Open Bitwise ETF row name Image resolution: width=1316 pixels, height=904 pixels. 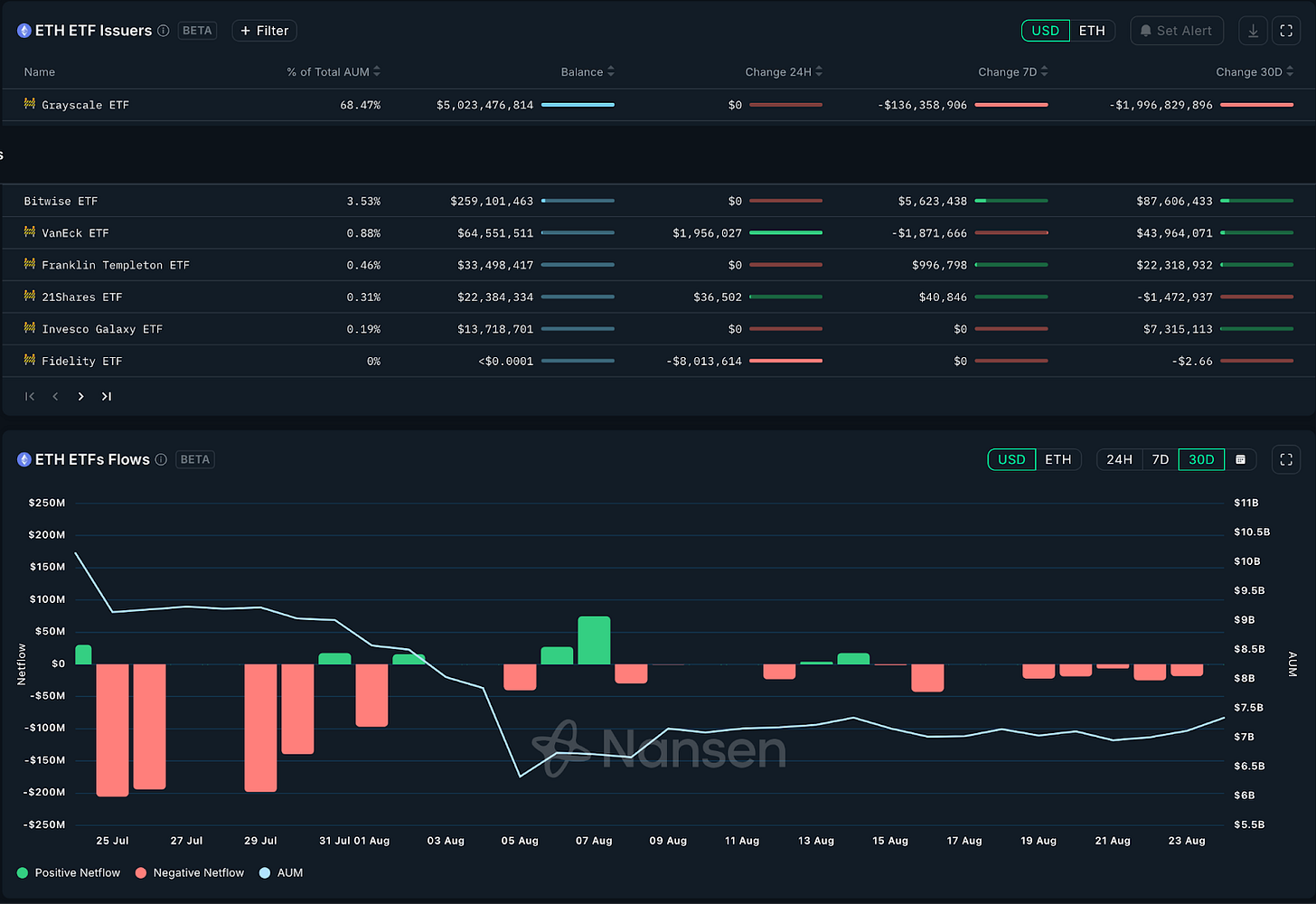(61, 201)
